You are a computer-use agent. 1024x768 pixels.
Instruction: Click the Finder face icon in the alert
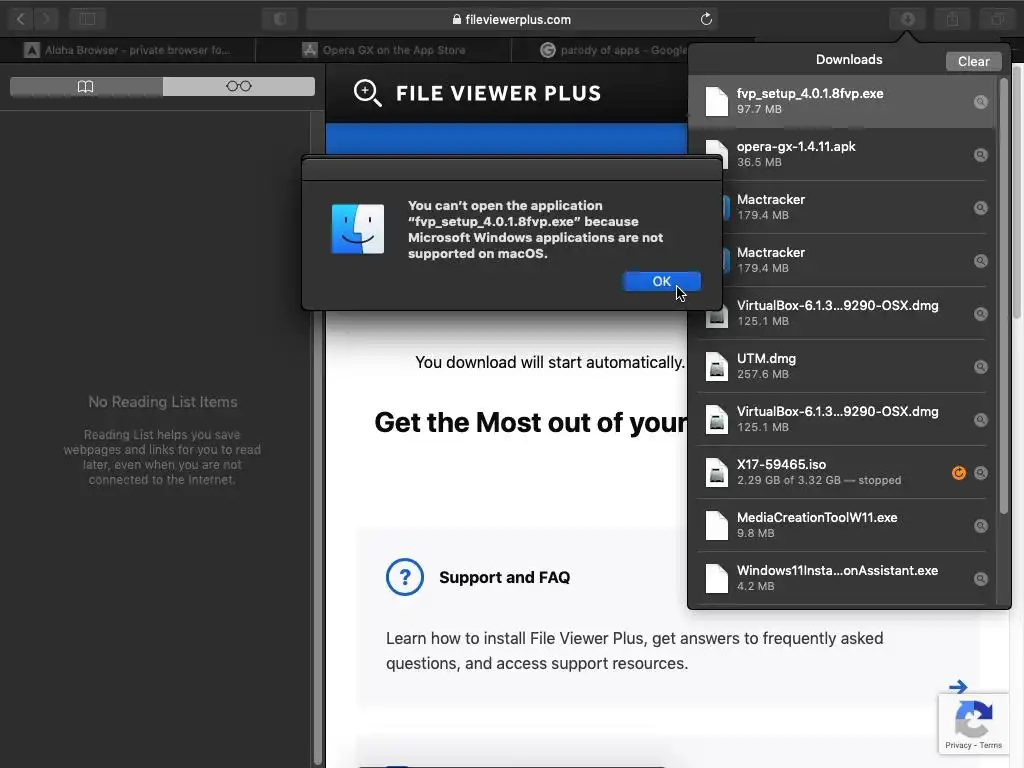tap(358, 229)
